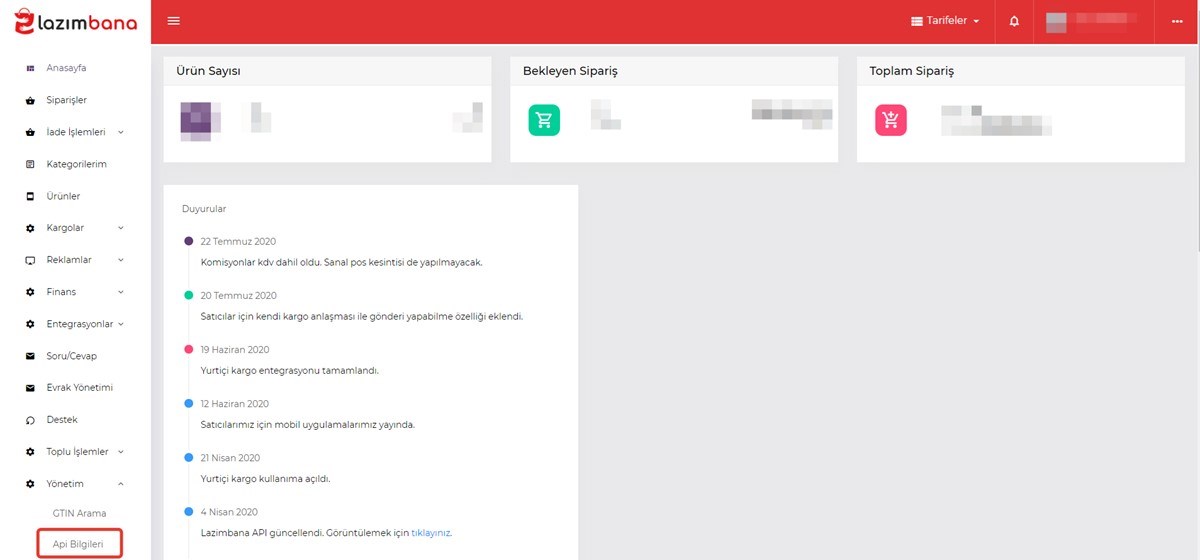
Task: Click the Entegrasyonlar gear icon
Action: click(x=30, y=324)
